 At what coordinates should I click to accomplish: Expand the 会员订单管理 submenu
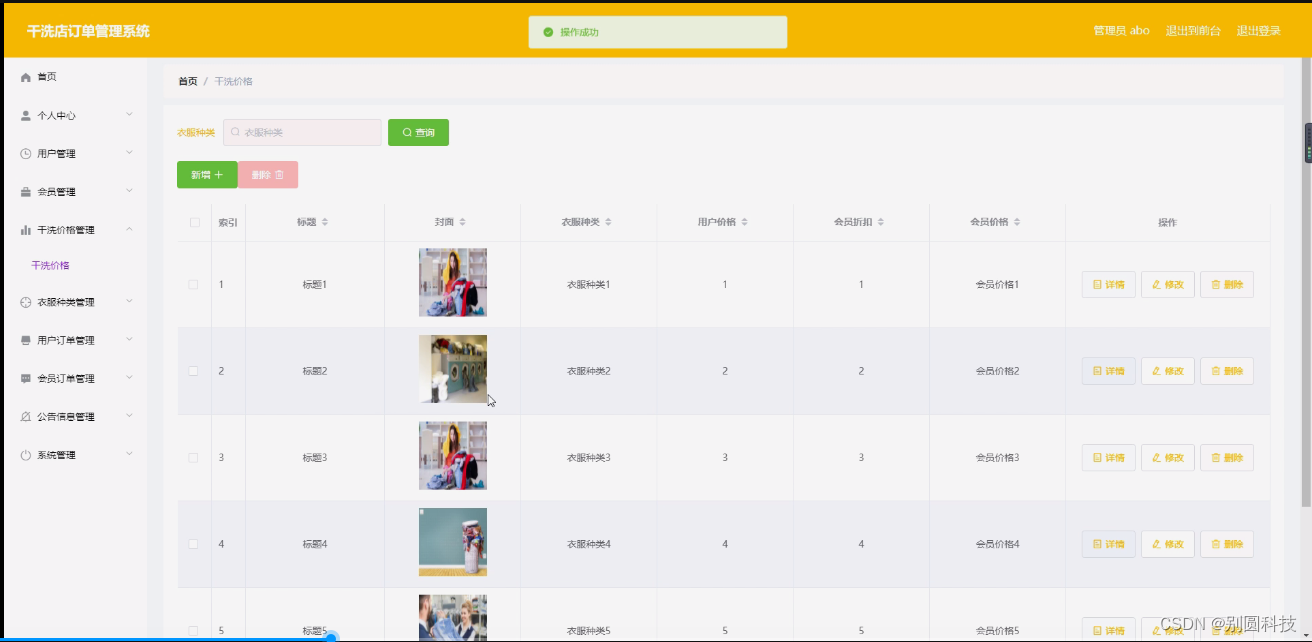point(68,378)
